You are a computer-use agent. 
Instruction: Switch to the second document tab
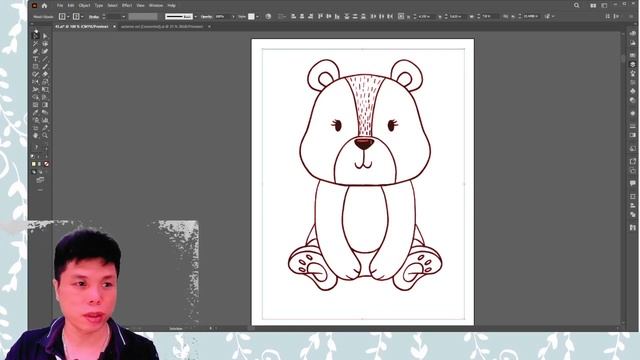click(x=162, y=27)
